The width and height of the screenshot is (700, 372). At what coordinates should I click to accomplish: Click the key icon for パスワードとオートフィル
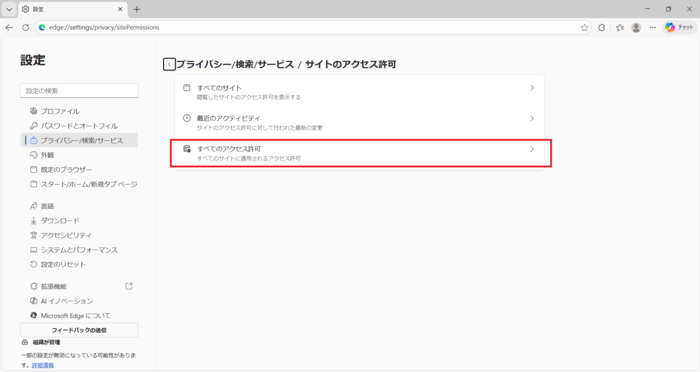coord(33,126)
